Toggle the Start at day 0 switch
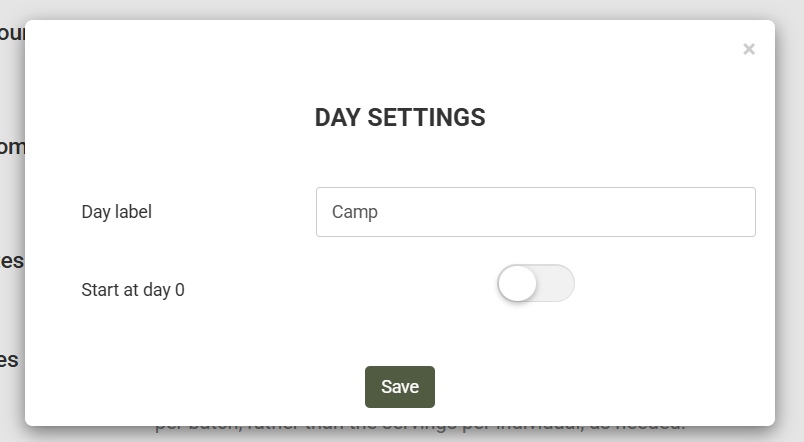 tap(535, 283)
